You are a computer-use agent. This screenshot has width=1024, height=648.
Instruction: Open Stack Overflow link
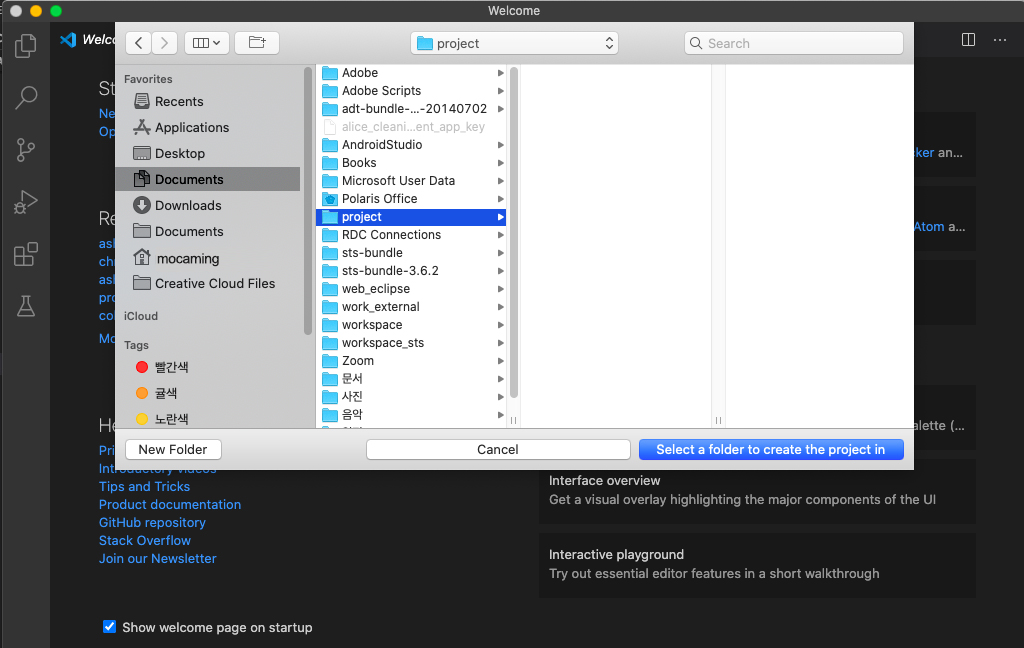point(144,541)
